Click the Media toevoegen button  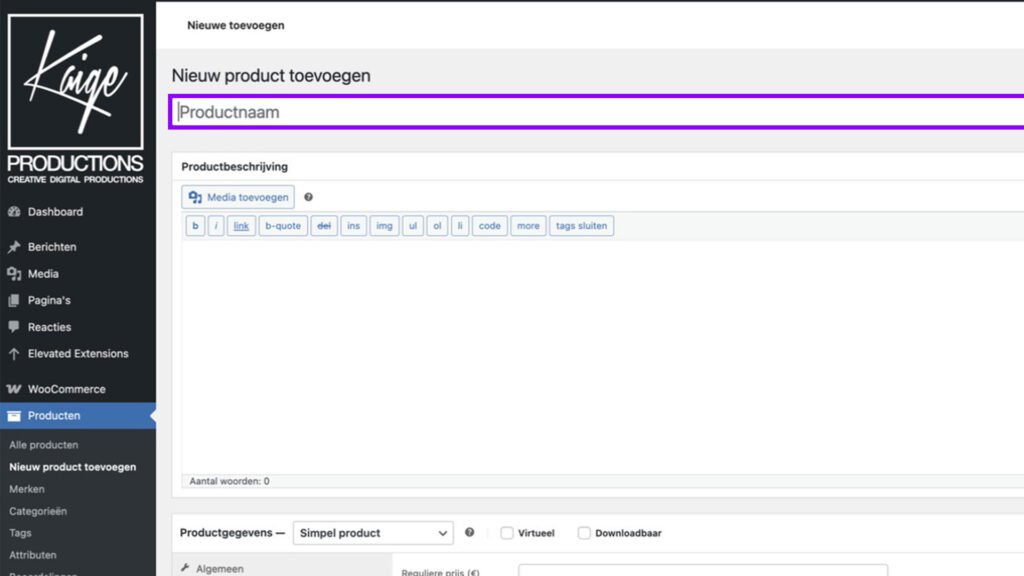coord(237,197)
